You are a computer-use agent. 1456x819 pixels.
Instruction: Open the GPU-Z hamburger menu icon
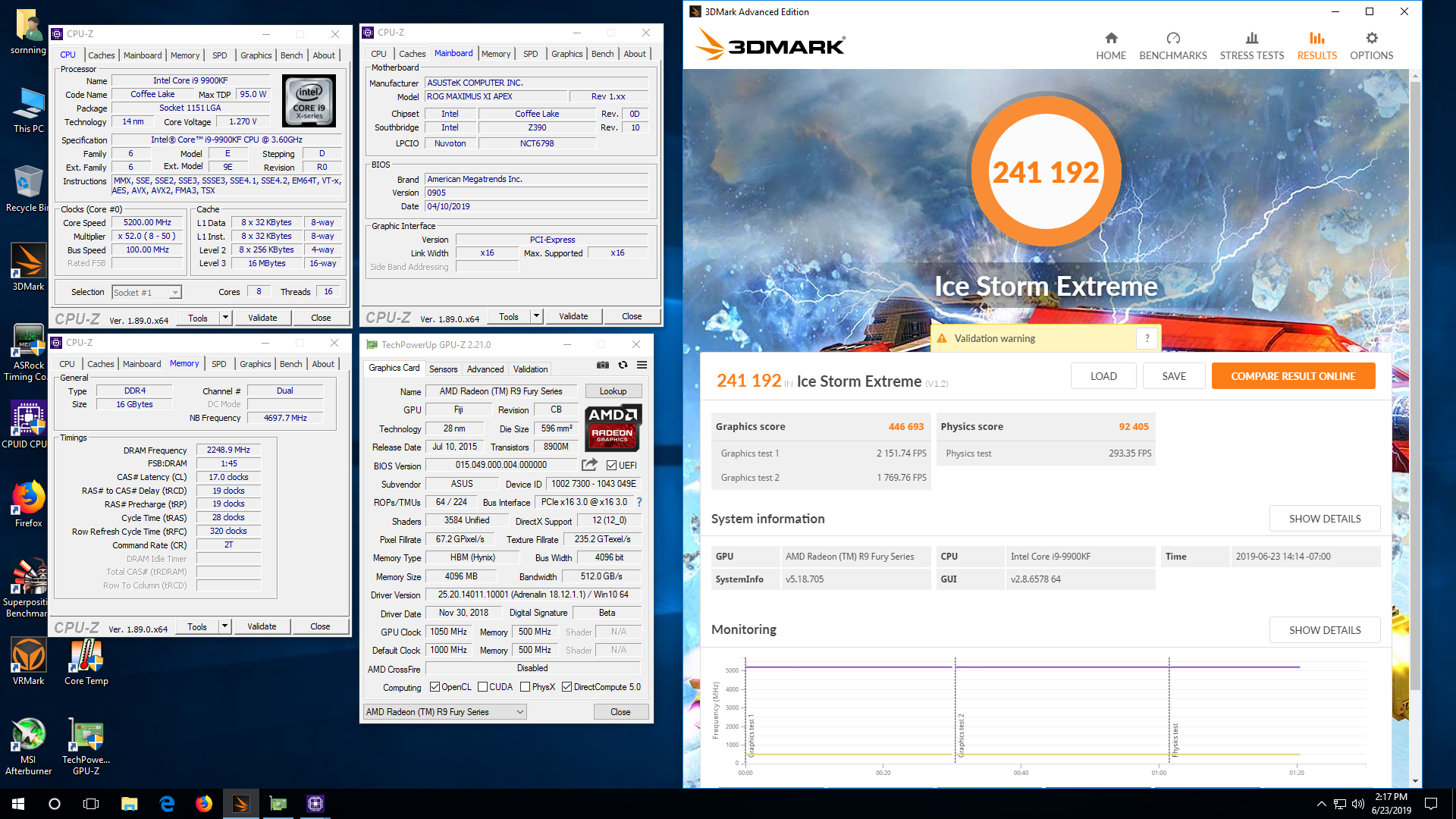coord(642,365)
